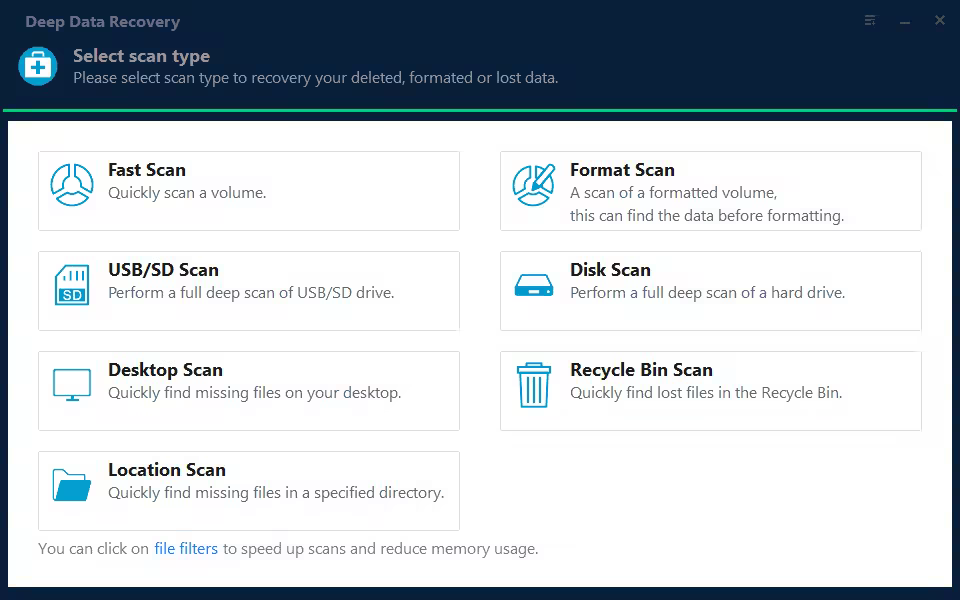Run Desktop Scan to find missing desktop files
The height and width of the screenshot is (600, 960).
tap(248, 390)
